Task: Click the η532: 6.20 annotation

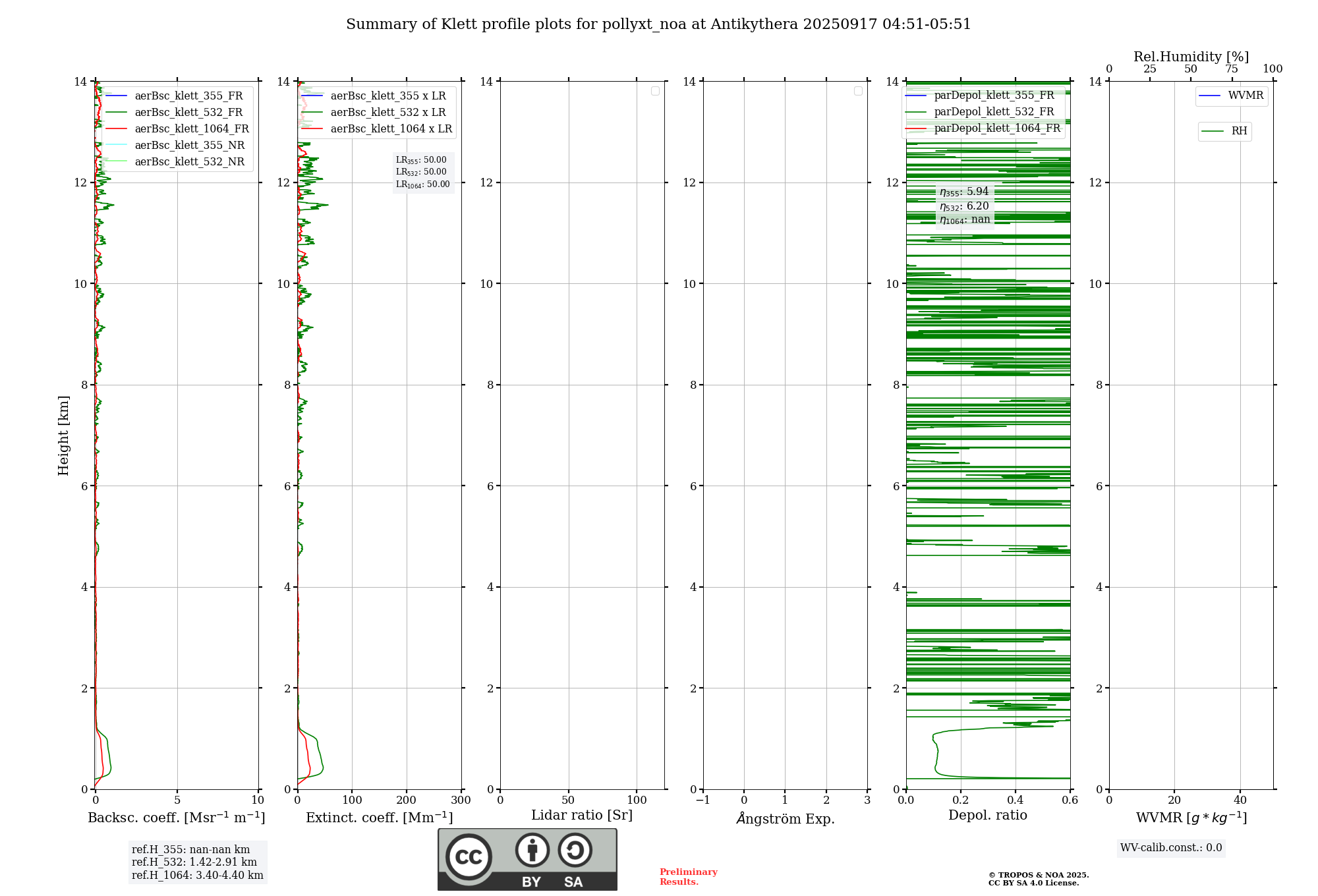Action: pos(964,206)
